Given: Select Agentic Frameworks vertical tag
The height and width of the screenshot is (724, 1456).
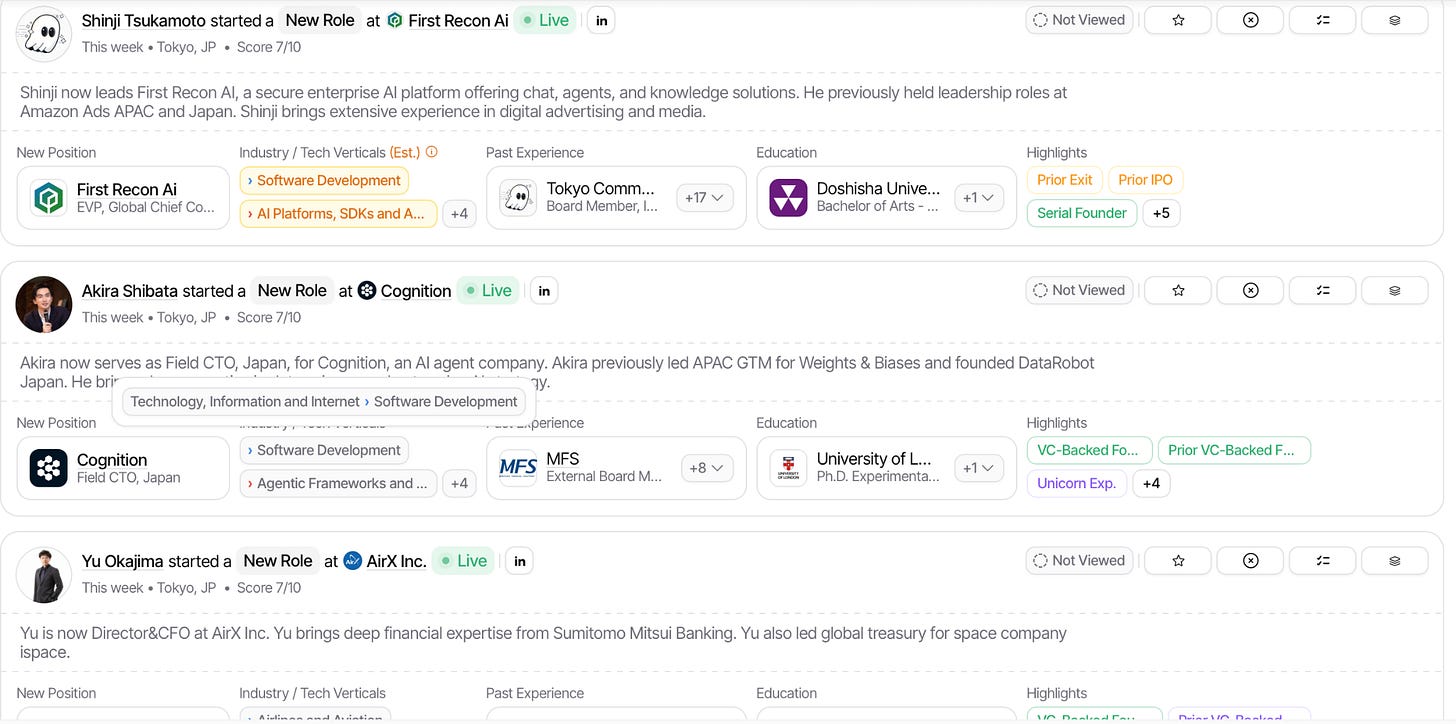Looking at the screenshot, I should [338, 483].
